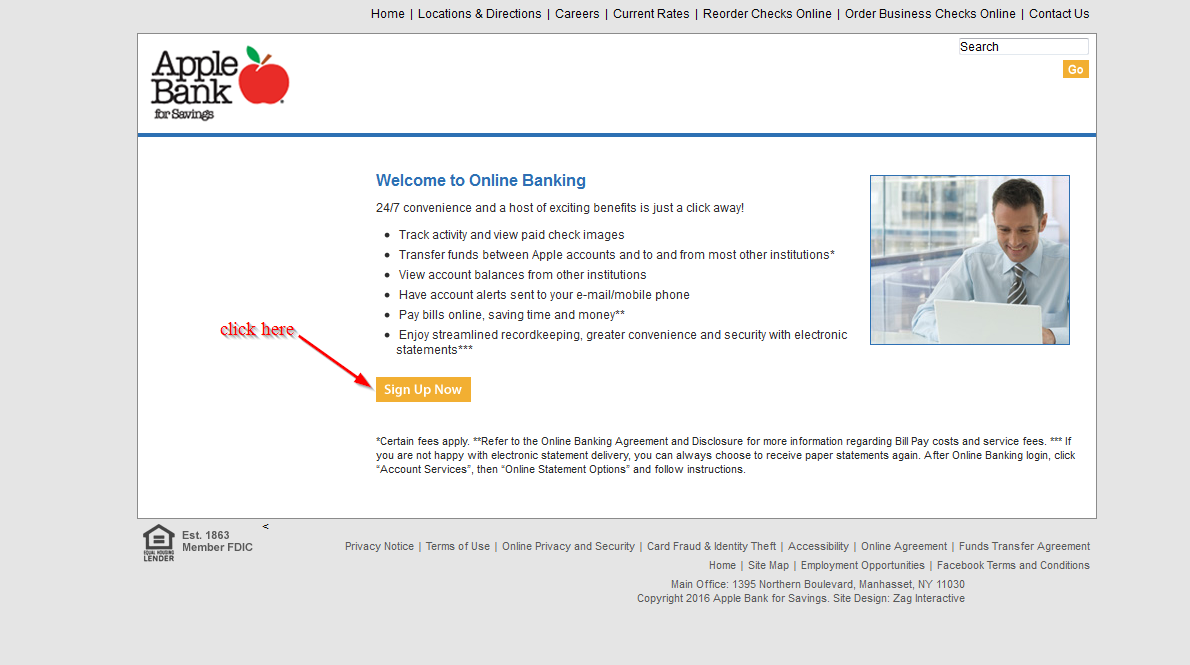This screenshot has height=665, width=1190.
Task: Go to Careers in the top menu
Action: click(577, 14)
